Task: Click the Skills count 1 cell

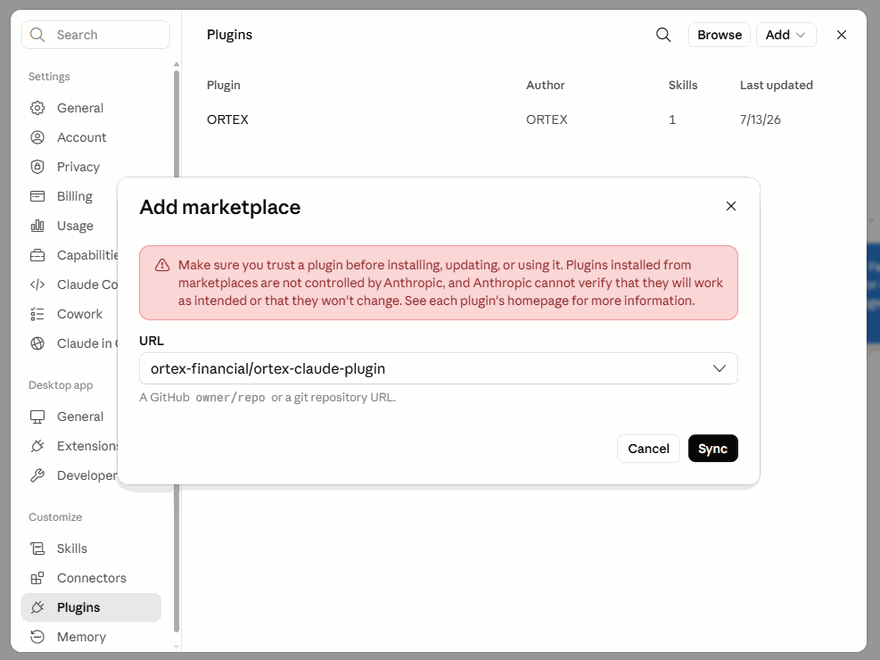Action: click(x=672, y=120)
